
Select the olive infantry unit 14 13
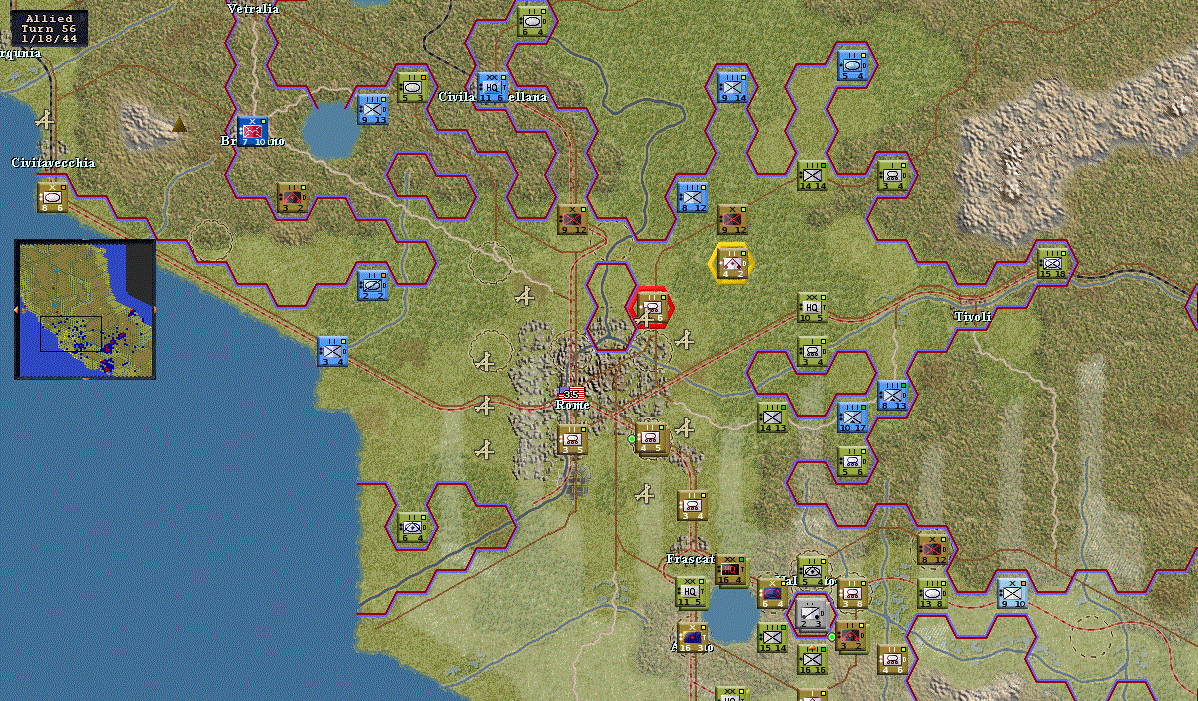pyautogui.click(x=772, y=417)
